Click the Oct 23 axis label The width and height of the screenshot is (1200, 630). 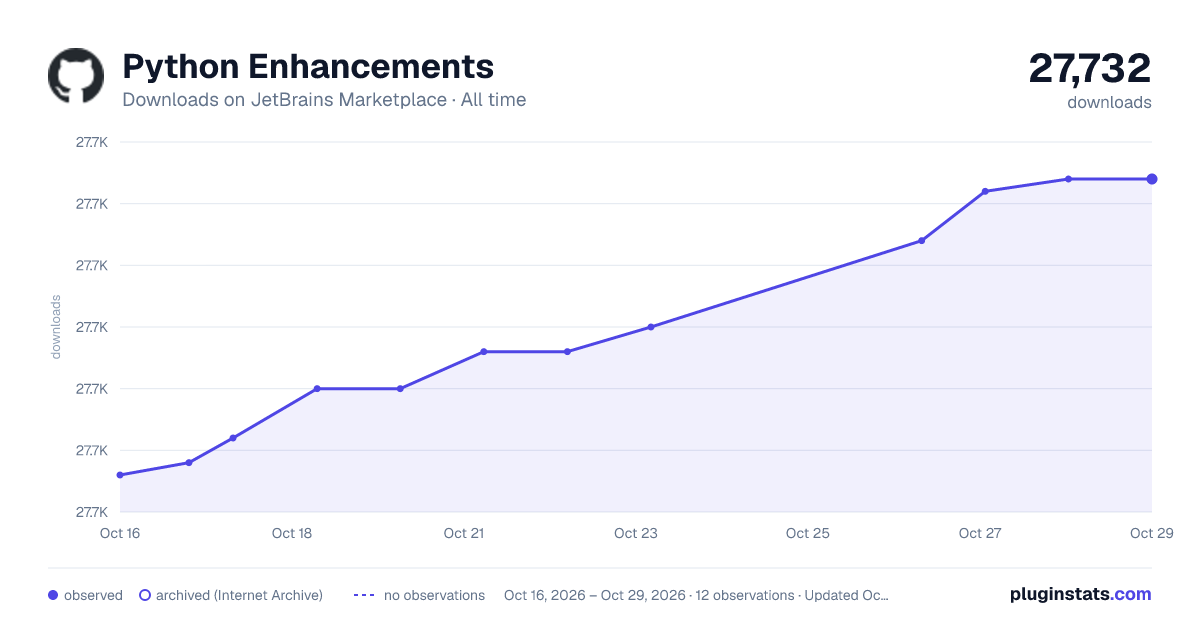tap(636, 533)
